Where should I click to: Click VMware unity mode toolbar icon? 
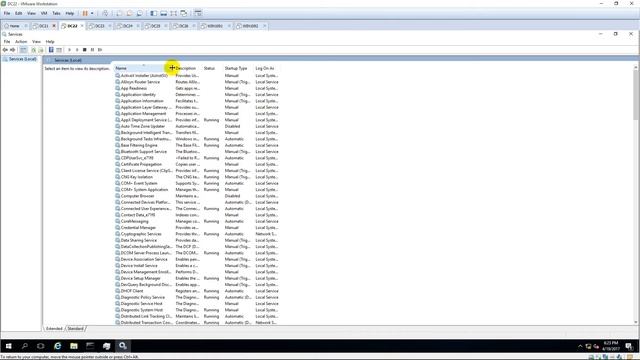(x=184, y=13)
